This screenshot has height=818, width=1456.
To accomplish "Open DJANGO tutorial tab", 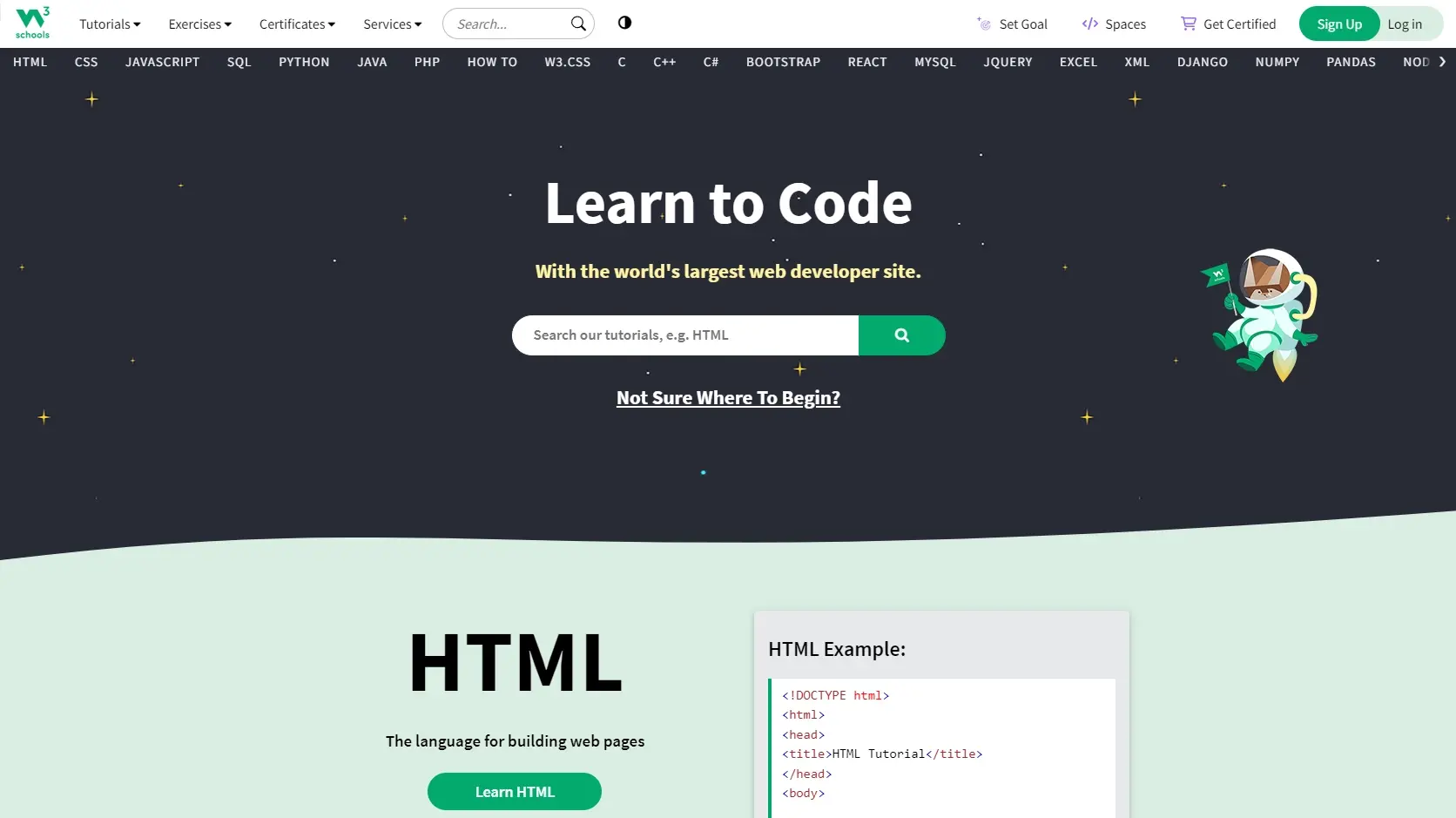I will point(1202,62).
